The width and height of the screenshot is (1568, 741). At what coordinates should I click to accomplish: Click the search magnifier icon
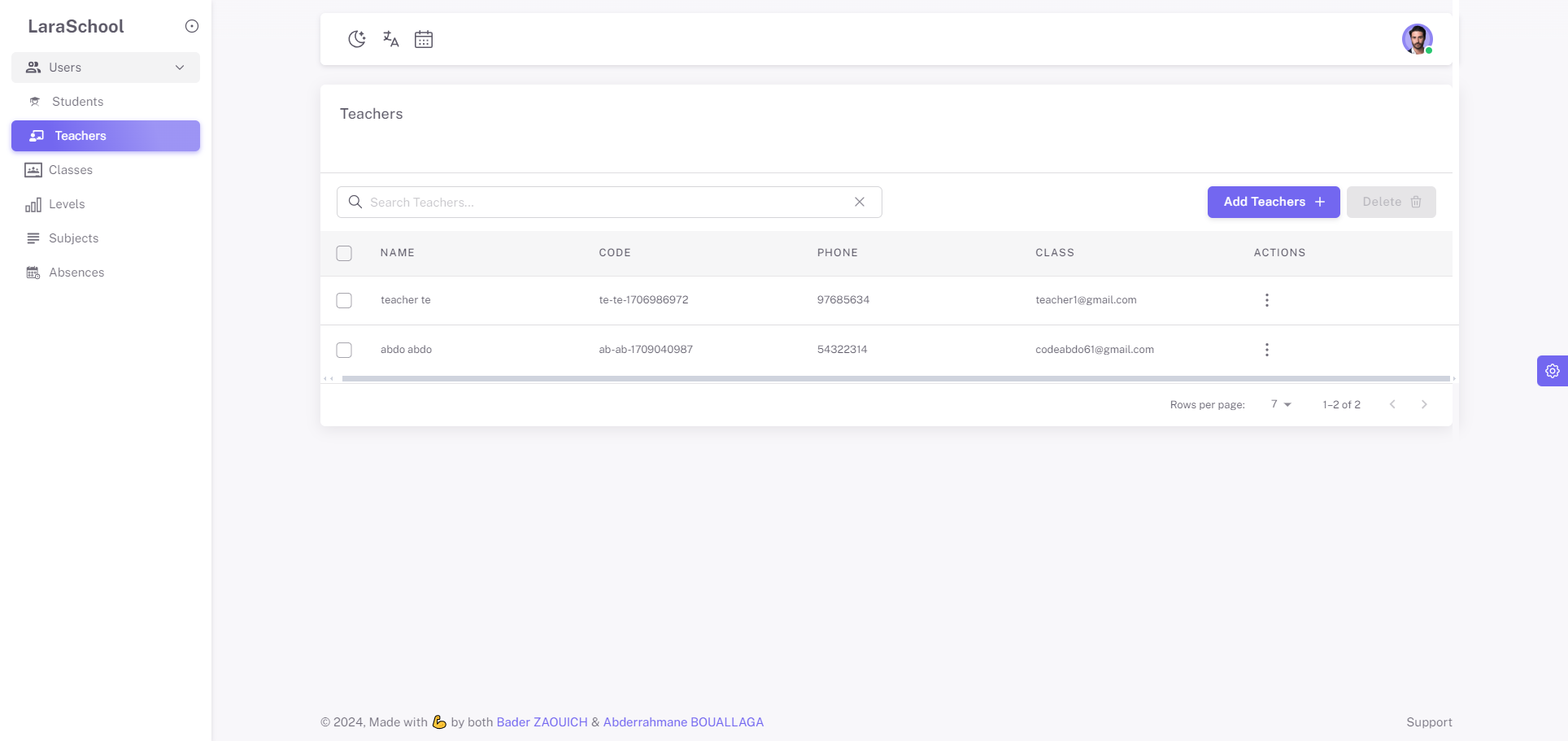355,202
